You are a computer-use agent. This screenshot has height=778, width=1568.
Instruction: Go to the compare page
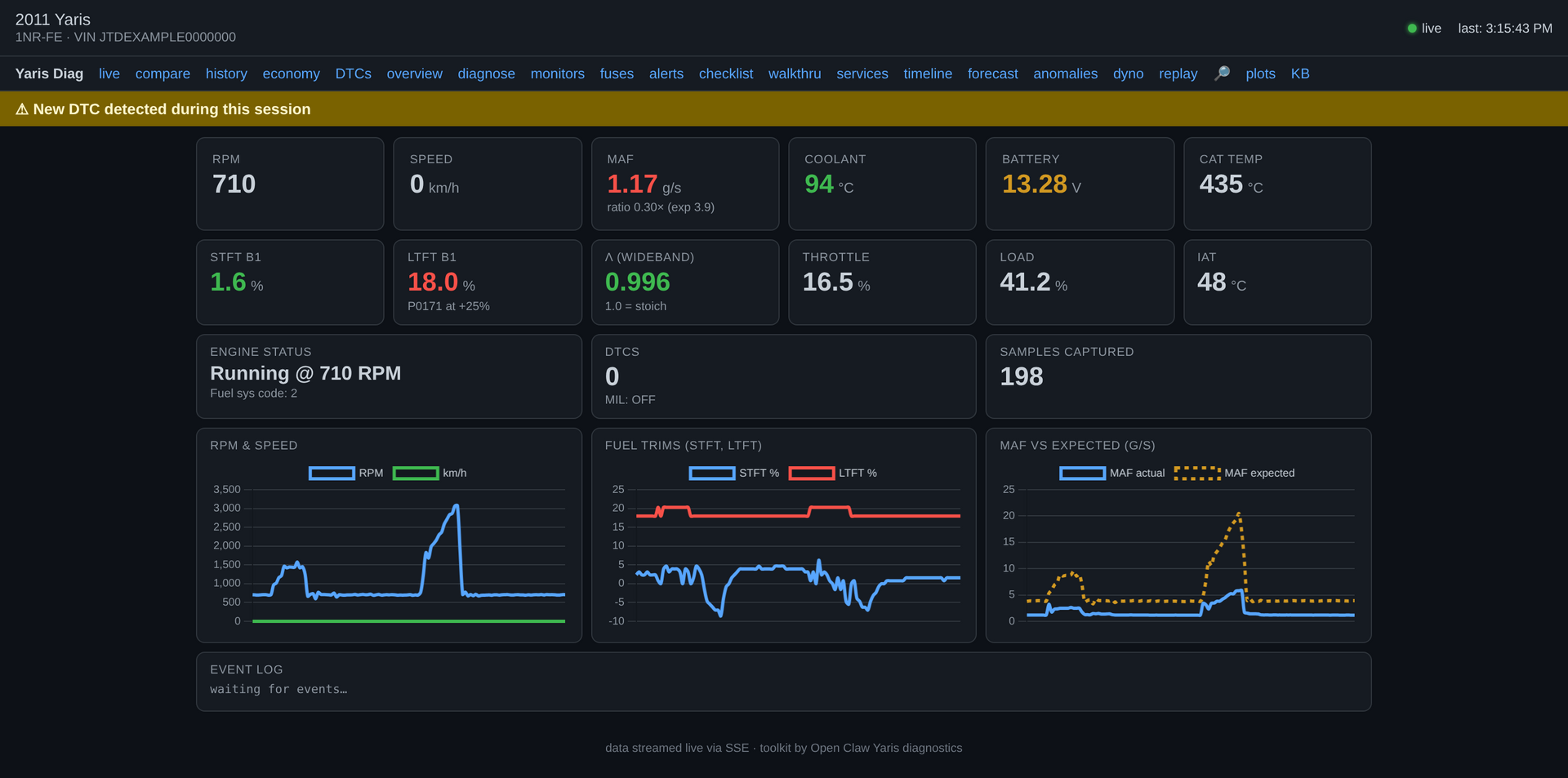click(163, 73)
